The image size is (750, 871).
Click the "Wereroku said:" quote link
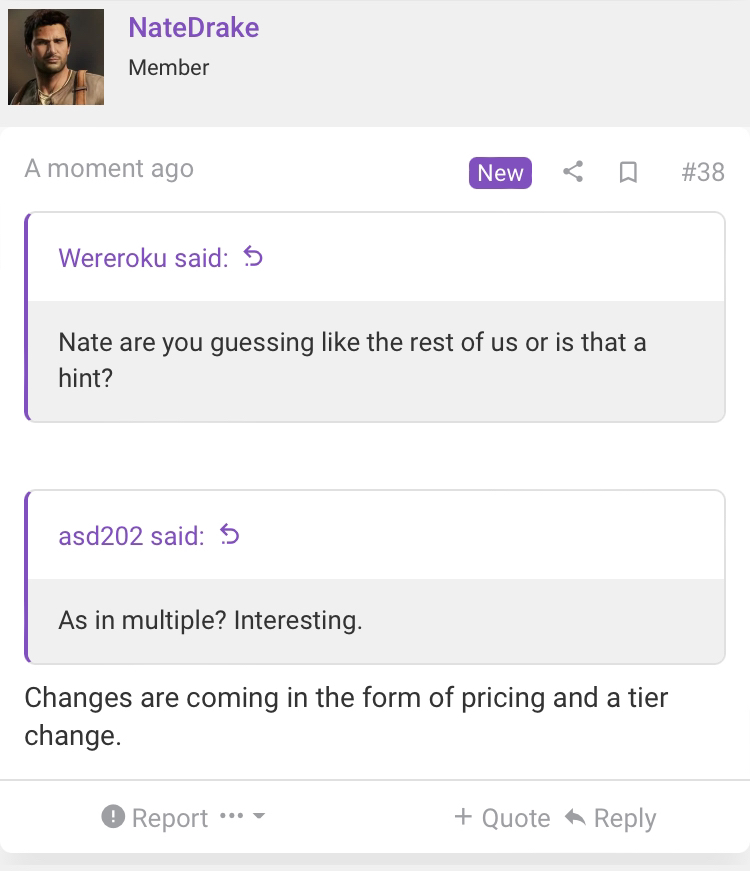pos(143,258)
